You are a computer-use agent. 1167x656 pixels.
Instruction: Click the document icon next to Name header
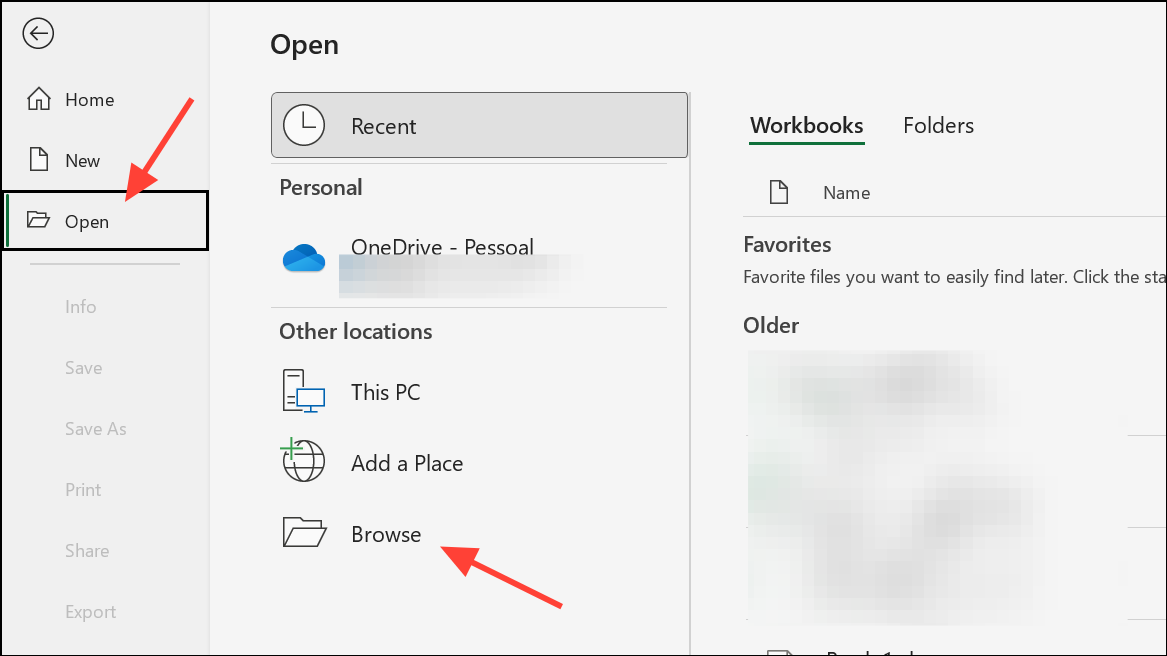tap(779, 191)
